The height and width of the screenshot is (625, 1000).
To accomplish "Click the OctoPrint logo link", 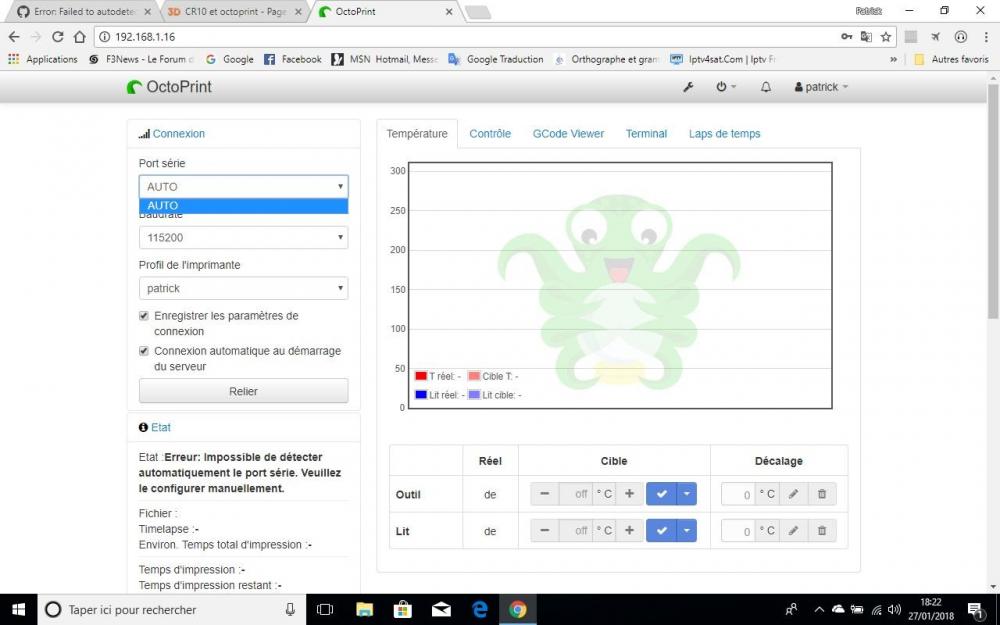I will [169, 87].
